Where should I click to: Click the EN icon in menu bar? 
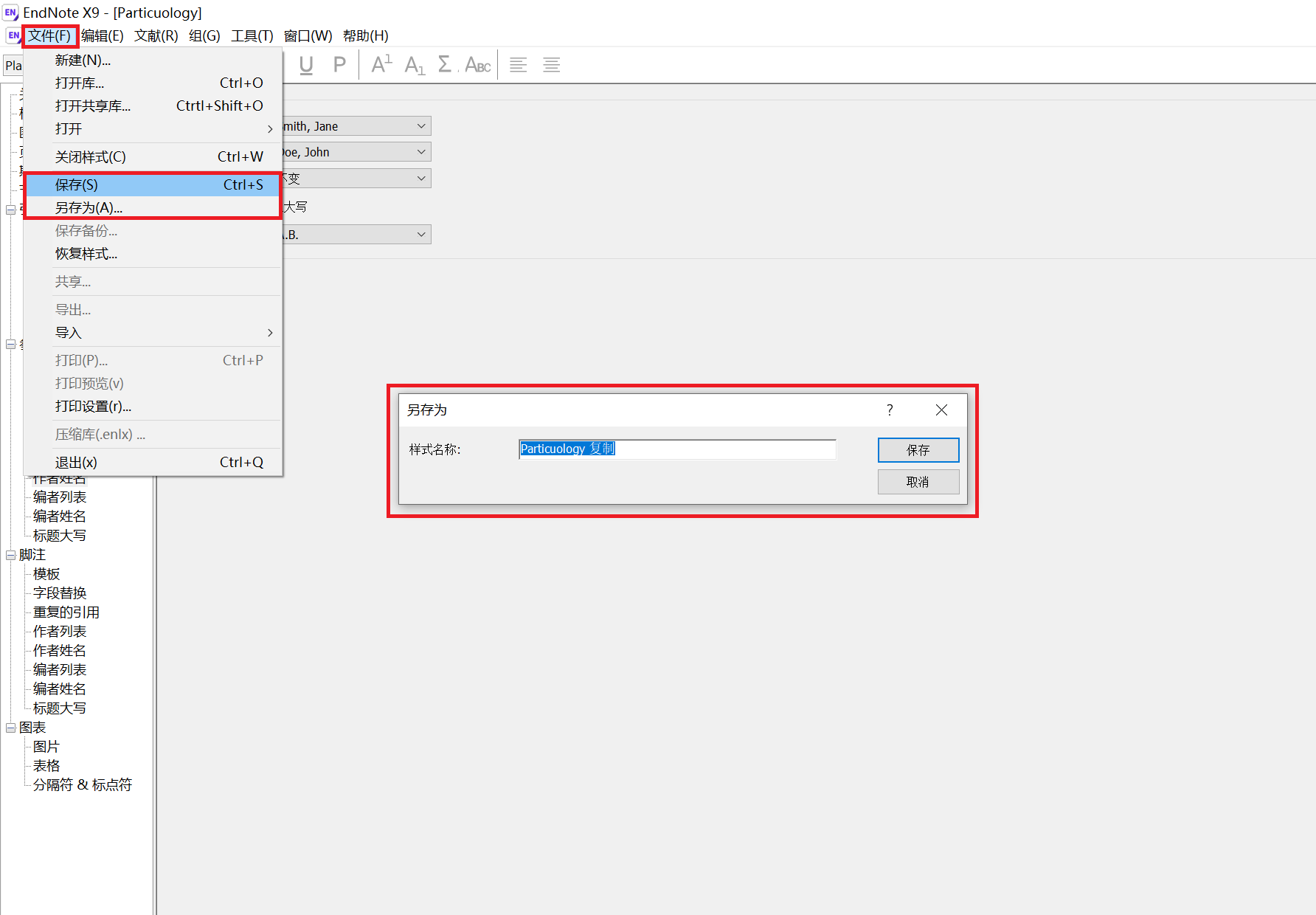click(x=13, y=35)
